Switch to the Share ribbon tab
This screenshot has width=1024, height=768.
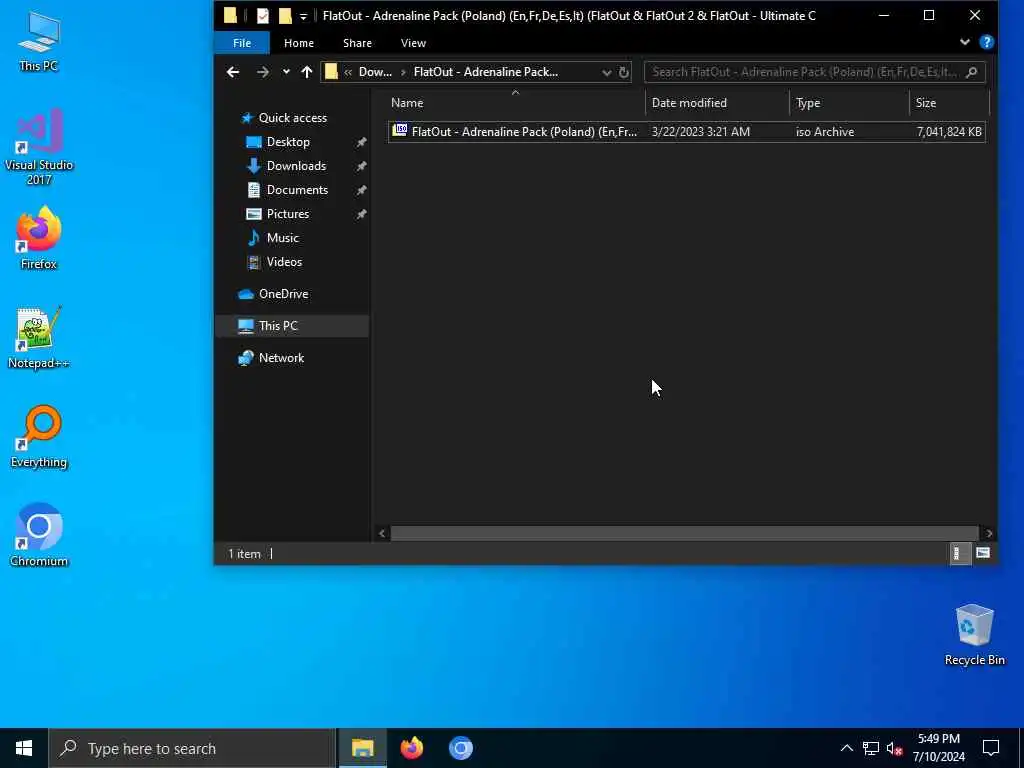tap(357, 42)
